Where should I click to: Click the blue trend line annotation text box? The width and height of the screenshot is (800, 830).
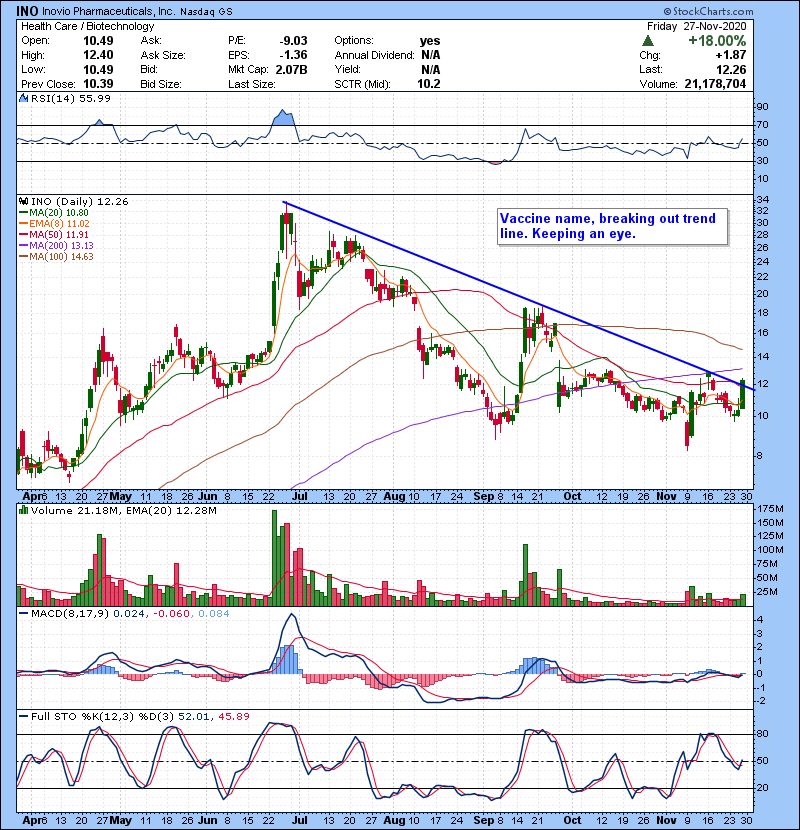pyautogui.click(x=613, y=227)
